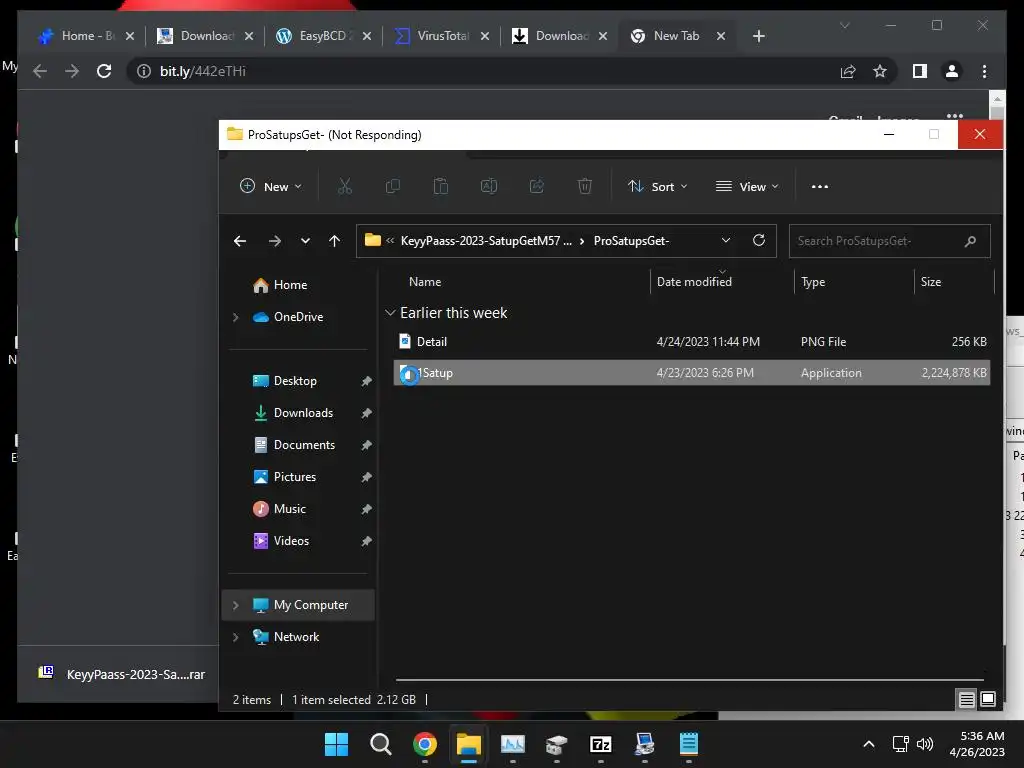Open the New dropdown in Explorer
The width and height of the screenshot is (1024, 768).
[270, 187]
